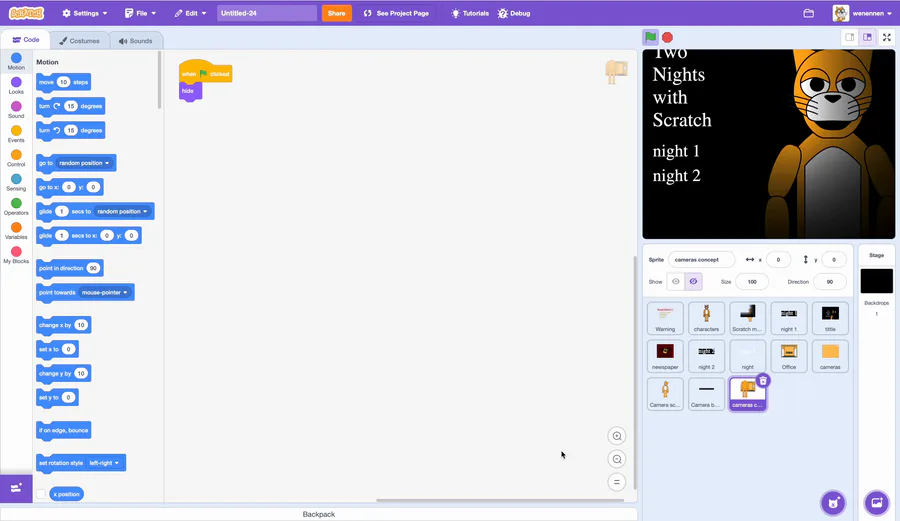Select the Office sprite thumbnail
The height and width of the screenshot is (521, 900).
[x=789, y=356]
